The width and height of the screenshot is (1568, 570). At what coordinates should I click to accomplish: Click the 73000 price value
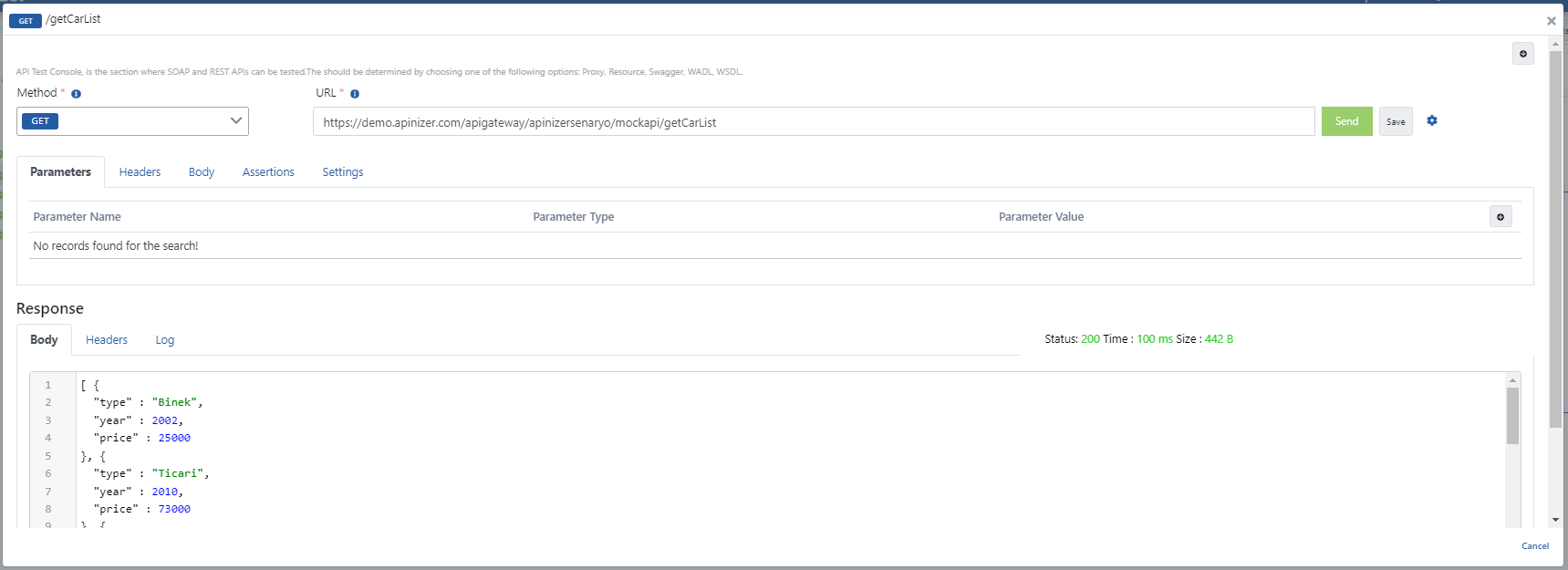pos(174,509)
